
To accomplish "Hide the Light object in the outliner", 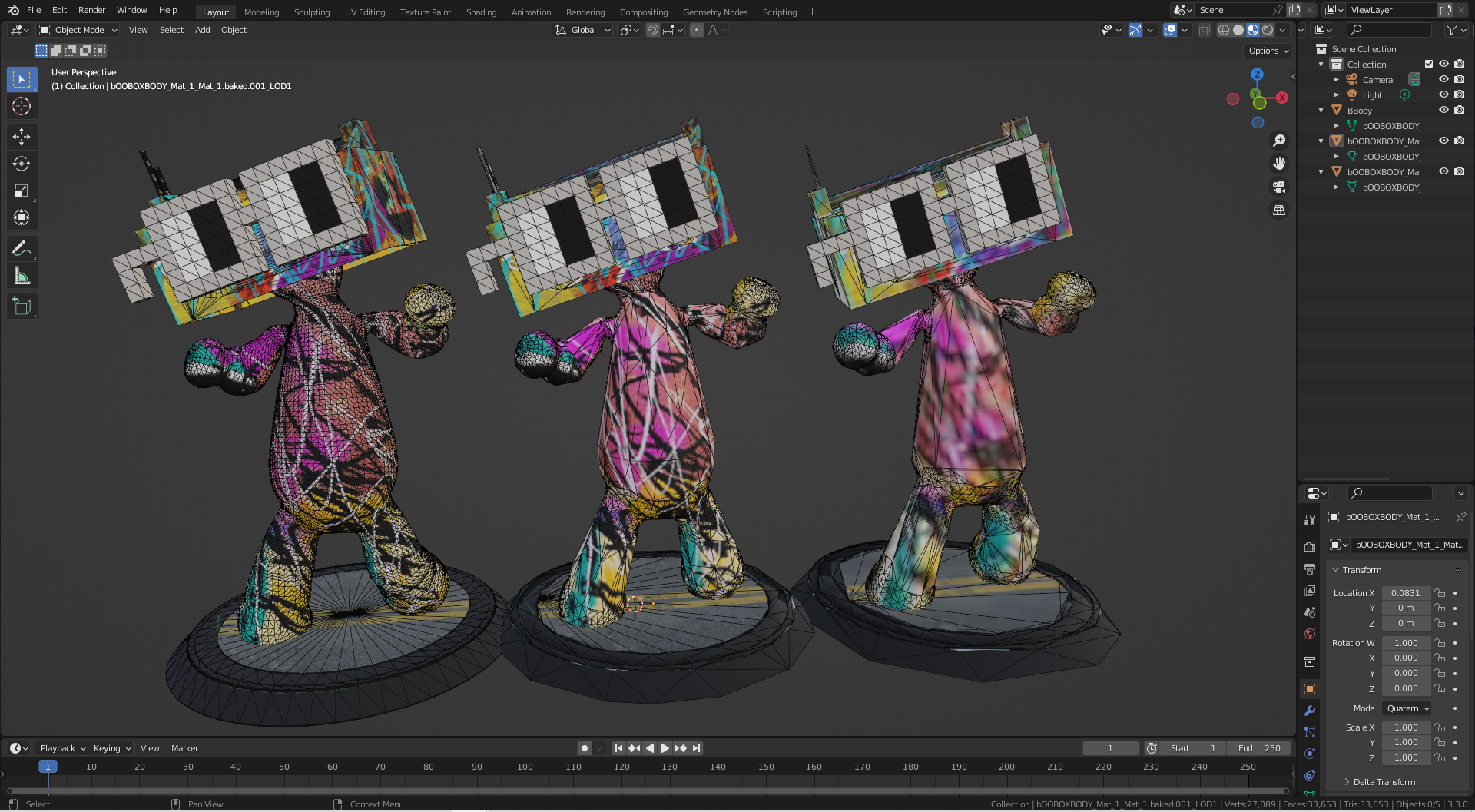I will (1444, 94).
